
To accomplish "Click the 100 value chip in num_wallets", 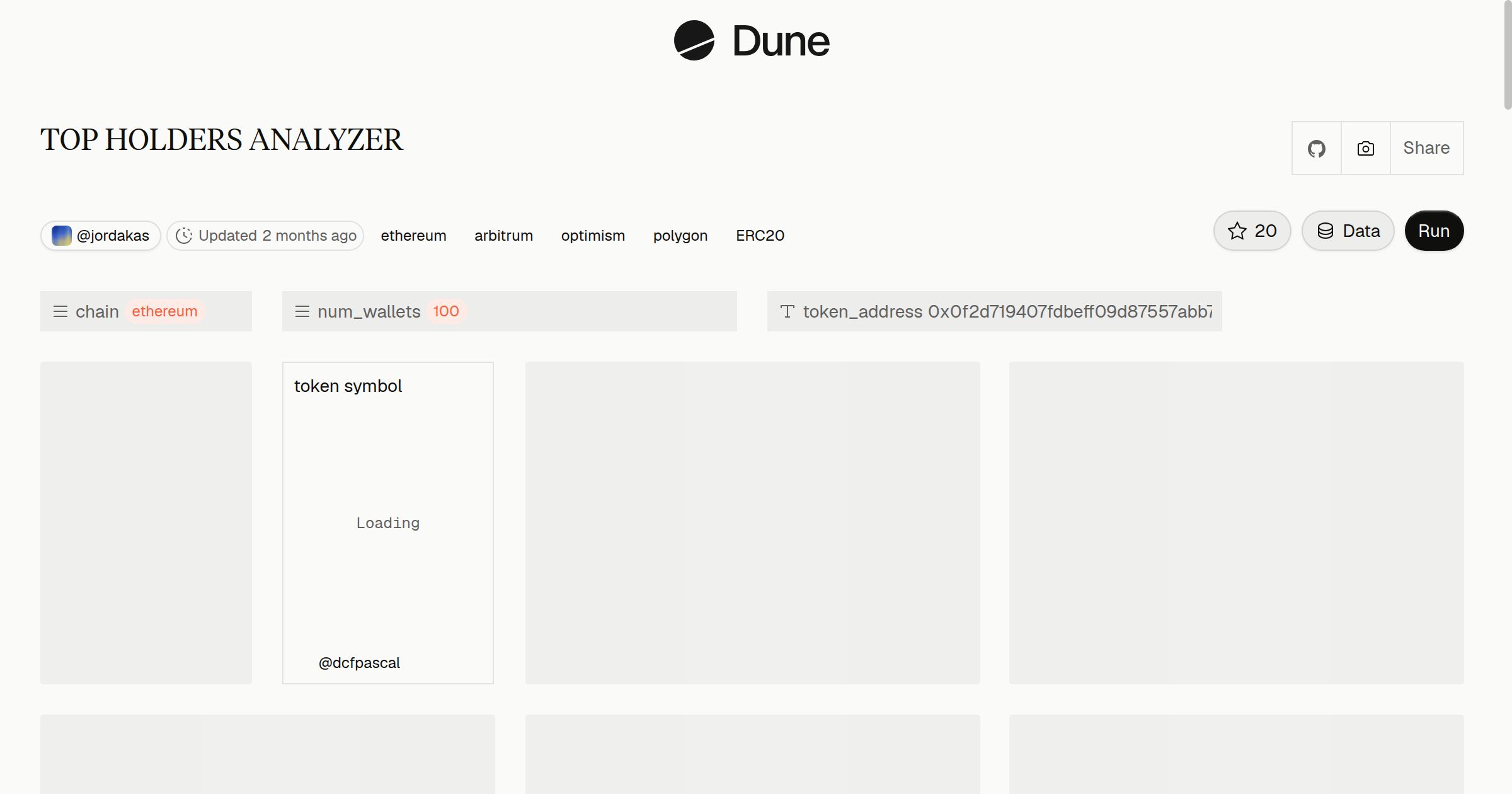I will (x=446, y=311).
